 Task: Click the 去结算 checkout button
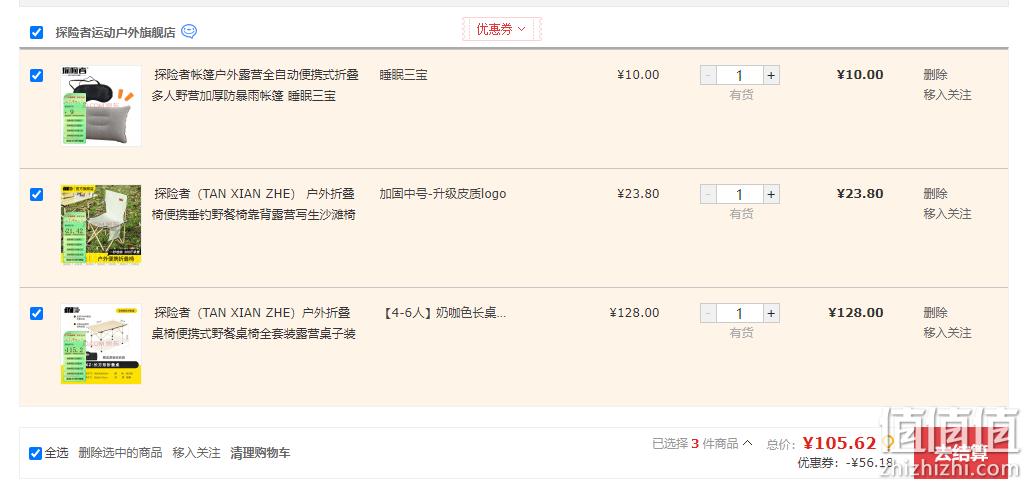(x=961, y=453)
